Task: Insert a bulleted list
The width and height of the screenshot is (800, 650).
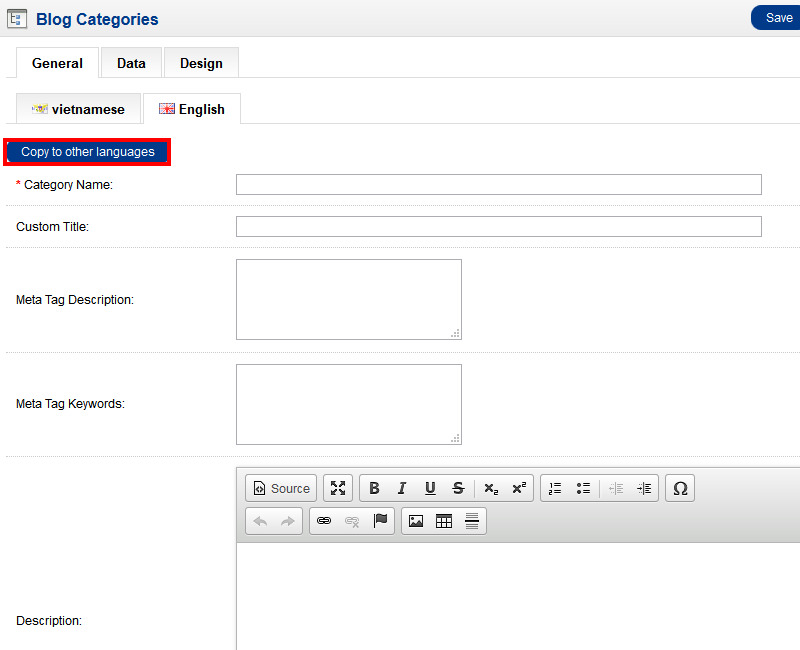Action: (x=583, y=488)
